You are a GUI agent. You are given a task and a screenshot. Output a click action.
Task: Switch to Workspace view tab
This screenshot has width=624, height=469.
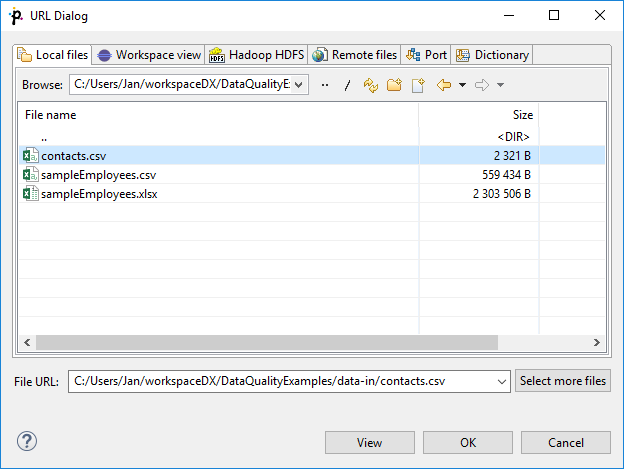(x=149, y=55)
